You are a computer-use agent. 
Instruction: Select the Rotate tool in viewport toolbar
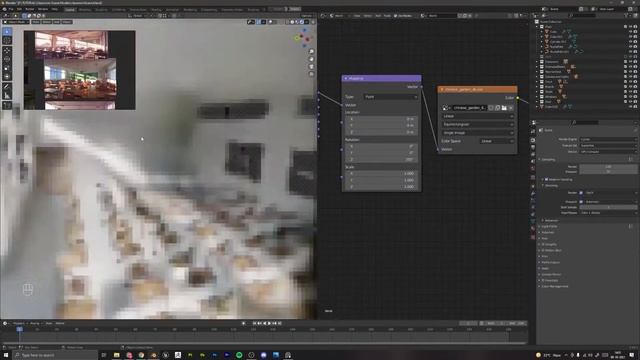(7, 59)
